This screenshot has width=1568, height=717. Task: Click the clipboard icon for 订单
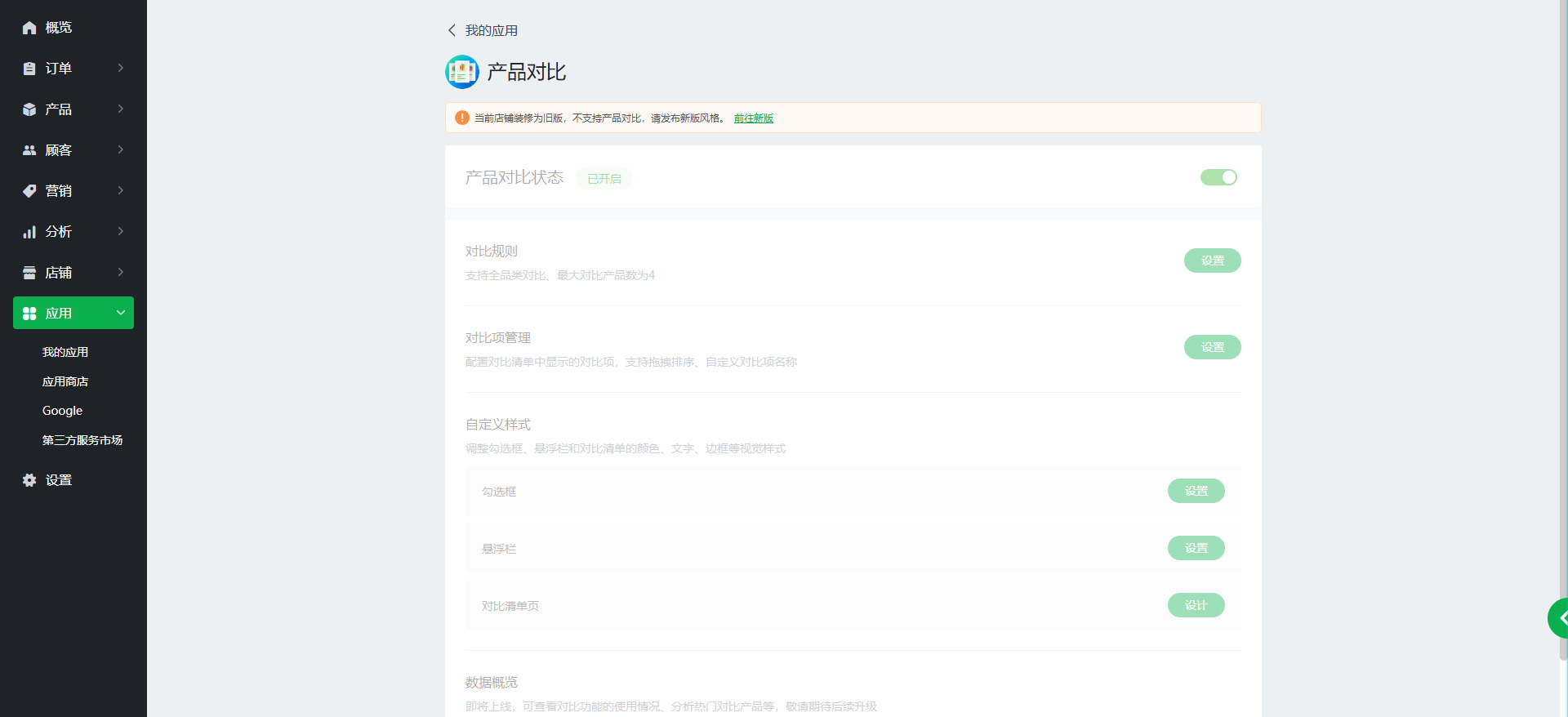pyautogui.click(x=29, y=69)
